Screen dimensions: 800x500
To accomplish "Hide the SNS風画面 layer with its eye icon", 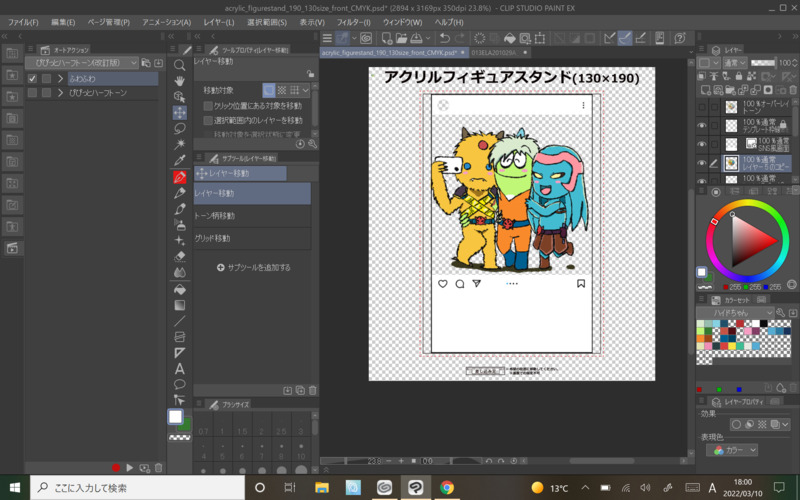I will 701,143.
